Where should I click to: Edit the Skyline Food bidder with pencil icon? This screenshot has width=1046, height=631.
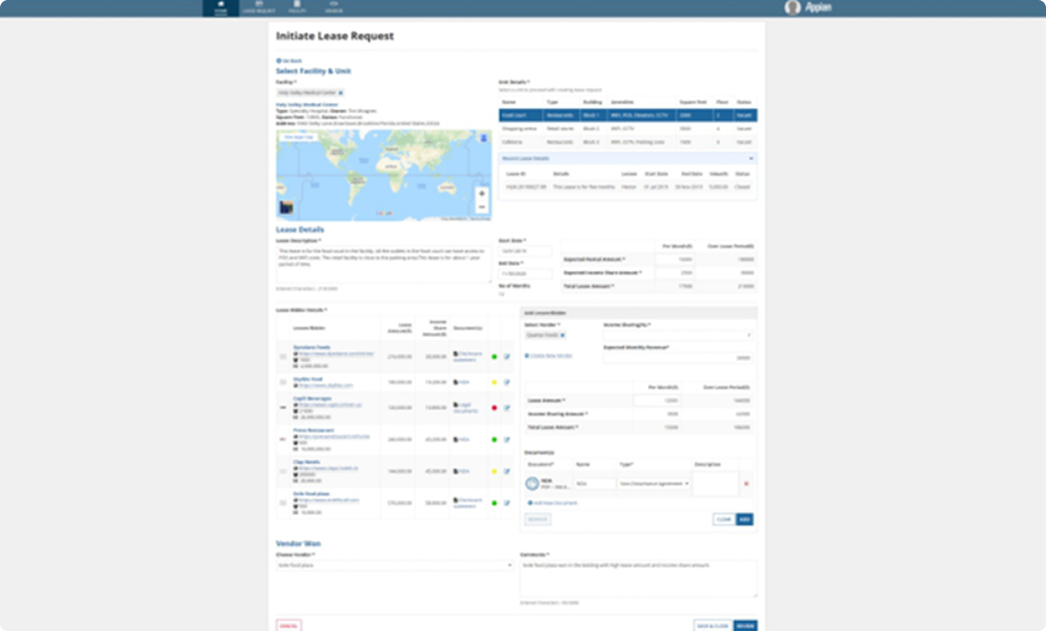pos(507,382)
